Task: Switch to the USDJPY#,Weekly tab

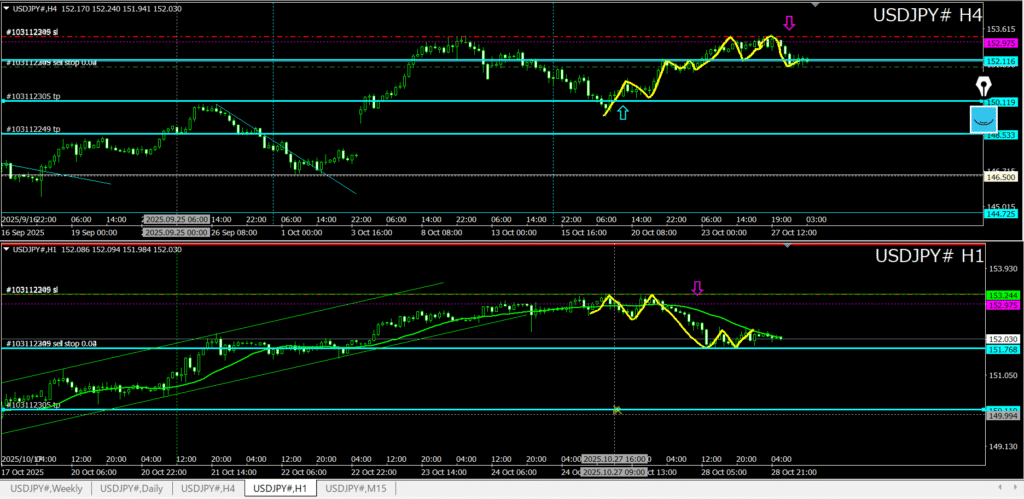Action: (47, 488)
